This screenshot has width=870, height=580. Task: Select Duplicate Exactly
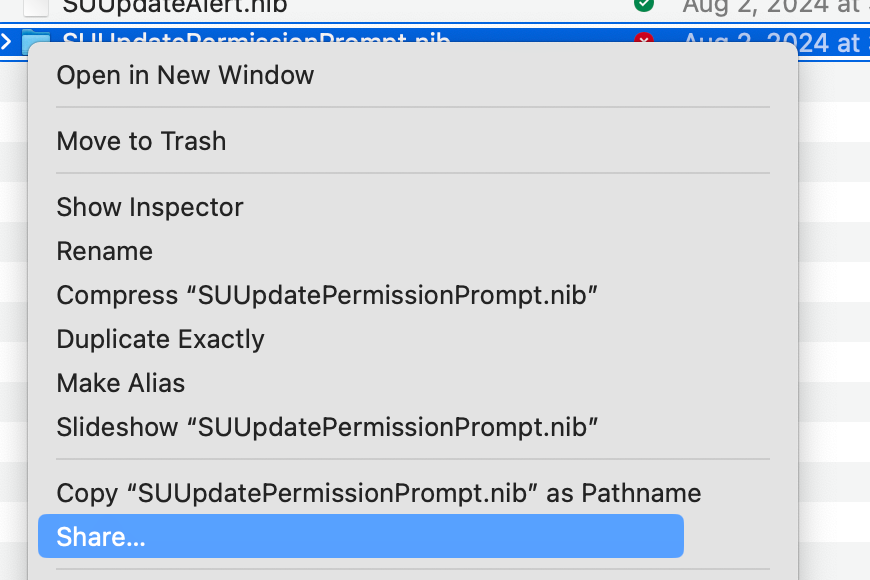pyautogui.click(x=160, y=339)
